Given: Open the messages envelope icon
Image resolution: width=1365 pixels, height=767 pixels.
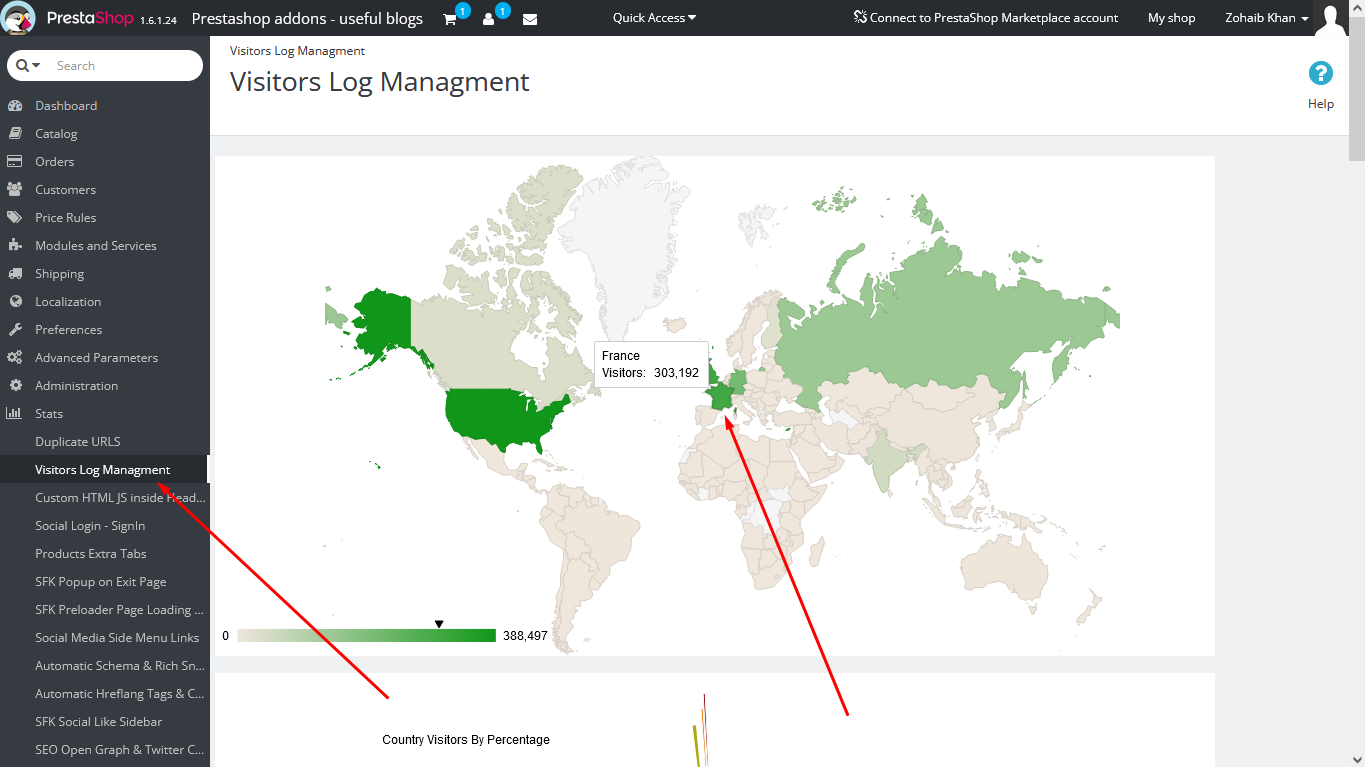Looking at the screenshot, I should coord(530,19).
